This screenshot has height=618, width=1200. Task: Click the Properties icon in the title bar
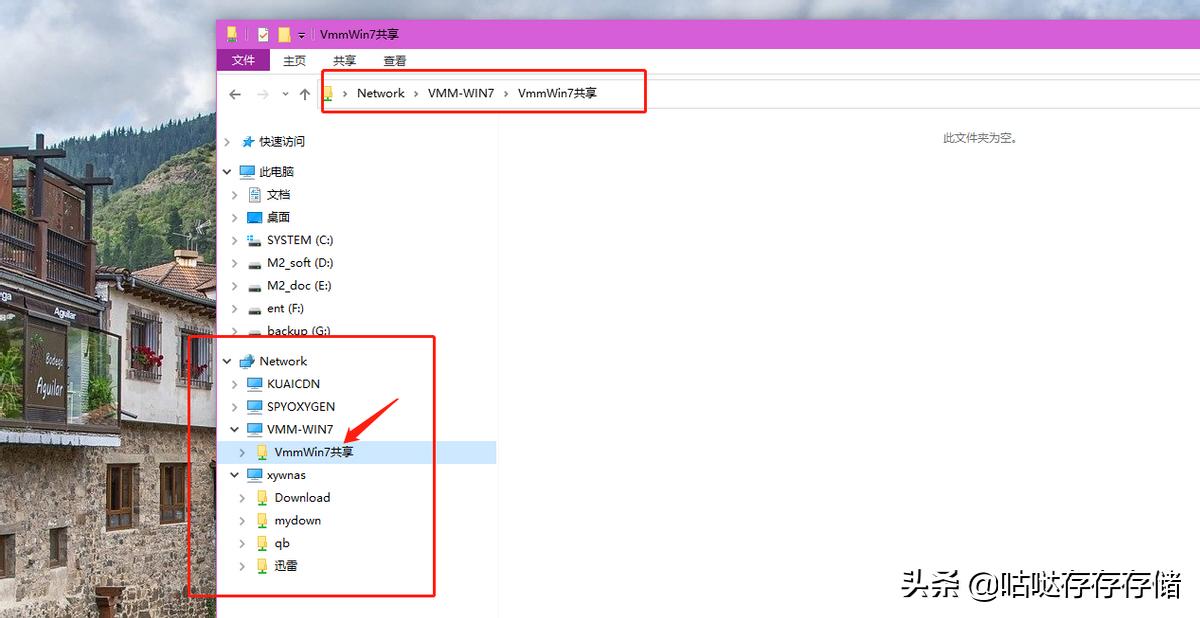pos(263,35)
